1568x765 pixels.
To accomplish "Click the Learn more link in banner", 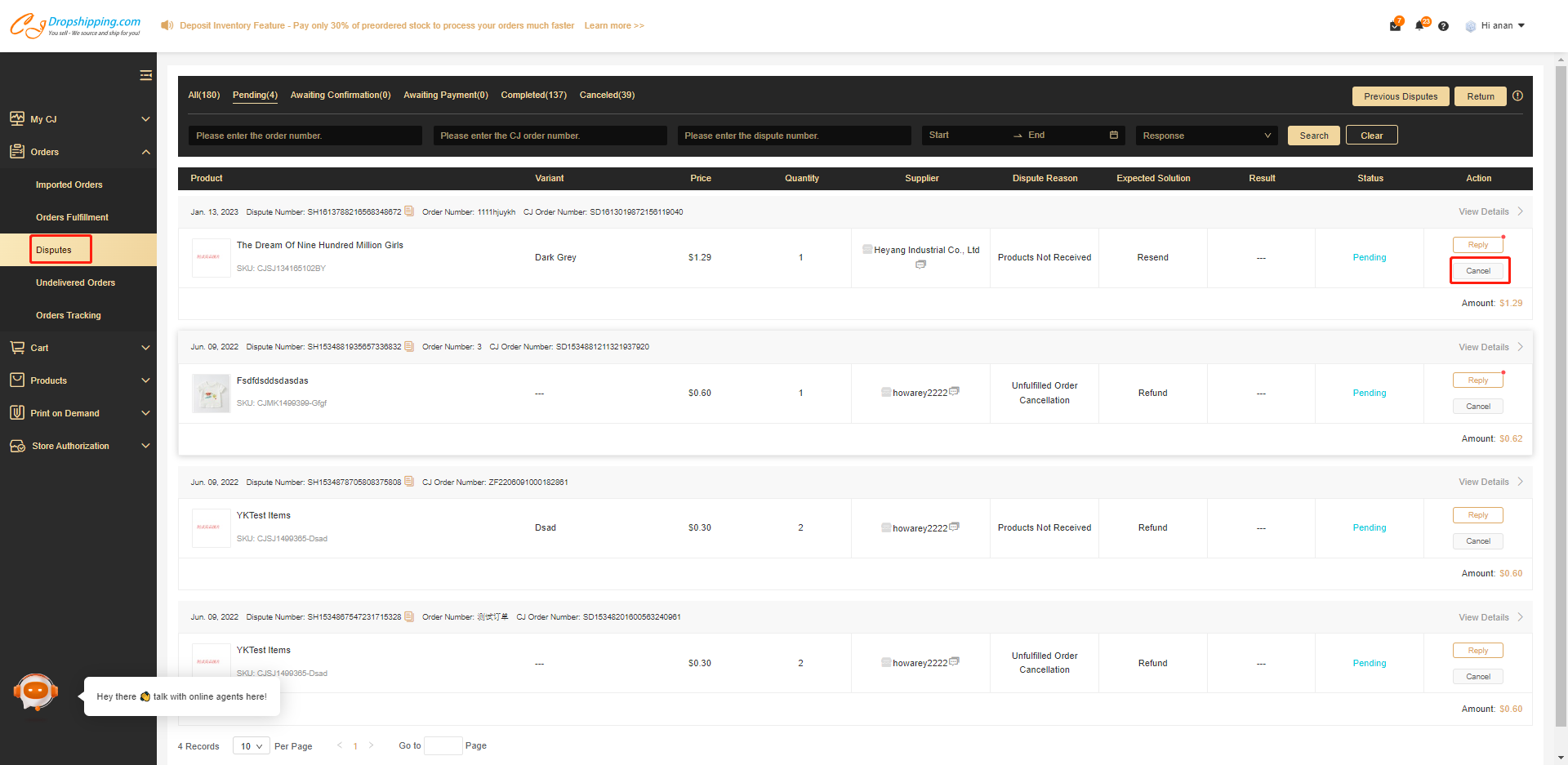I will [613, 26].
